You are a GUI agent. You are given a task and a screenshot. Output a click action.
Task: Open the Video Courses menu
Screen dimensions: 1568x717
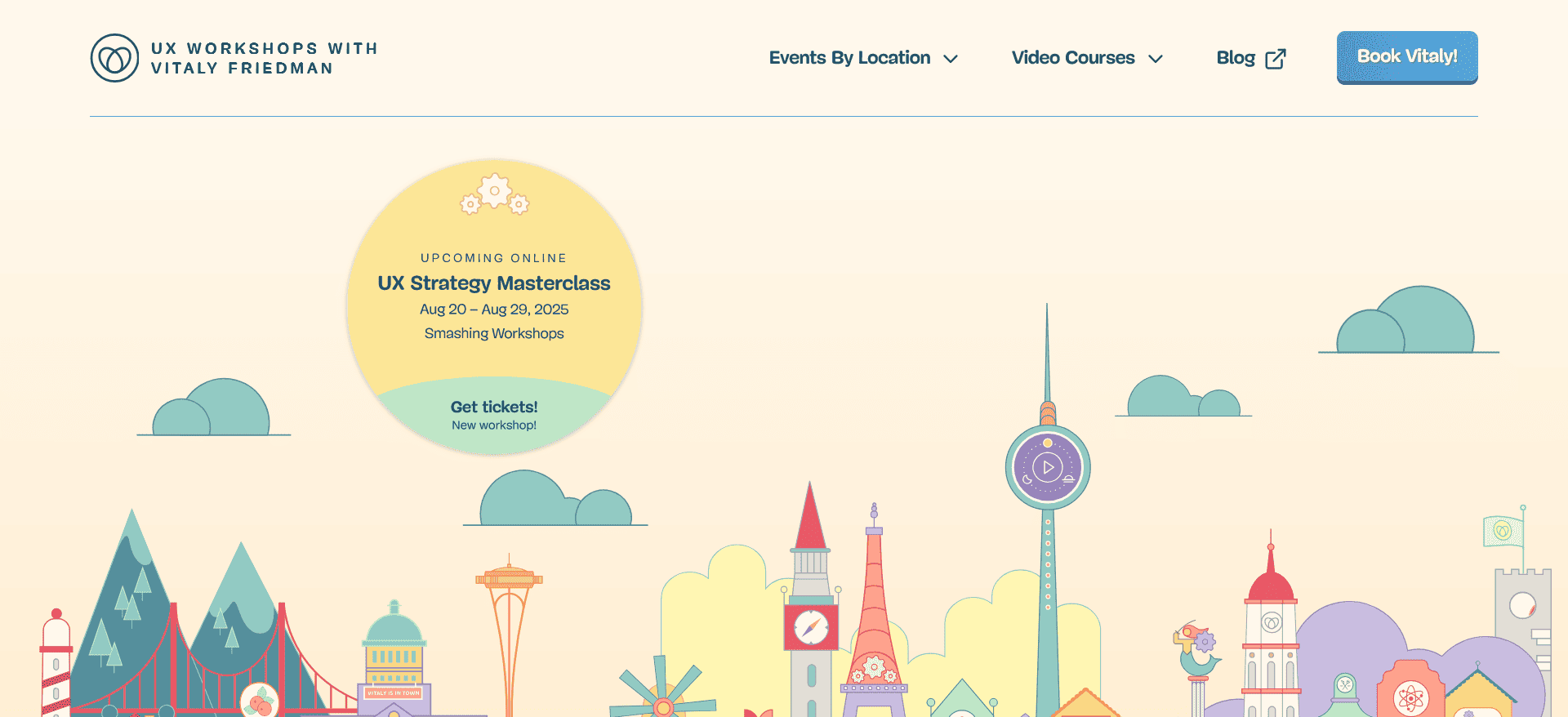[x=1072, y=58]
